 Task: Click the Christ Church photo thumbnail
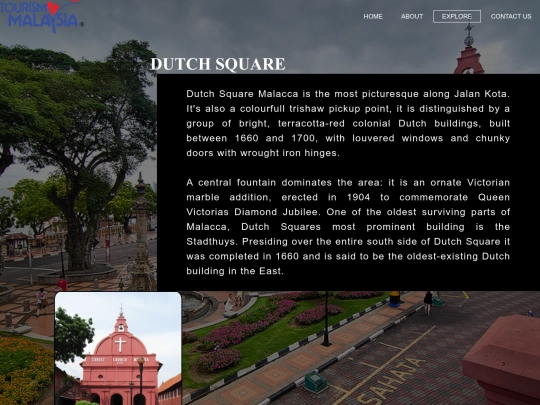[118, 349]
